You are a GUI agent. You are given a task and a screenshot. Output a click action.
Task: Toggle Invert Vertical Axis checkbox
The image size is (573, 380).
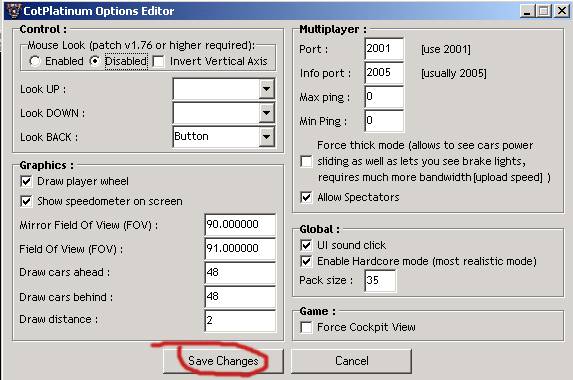[158, 61]
